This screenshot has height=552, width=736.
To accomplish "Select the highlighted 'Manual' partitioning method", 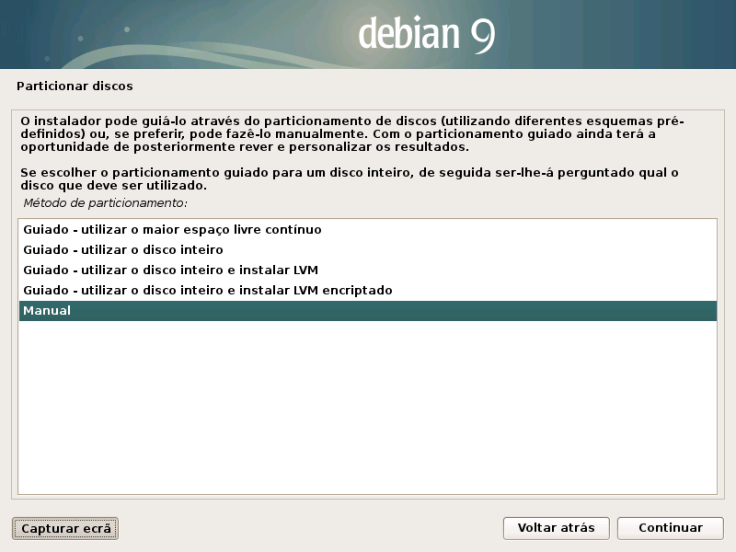I will 47,311.
